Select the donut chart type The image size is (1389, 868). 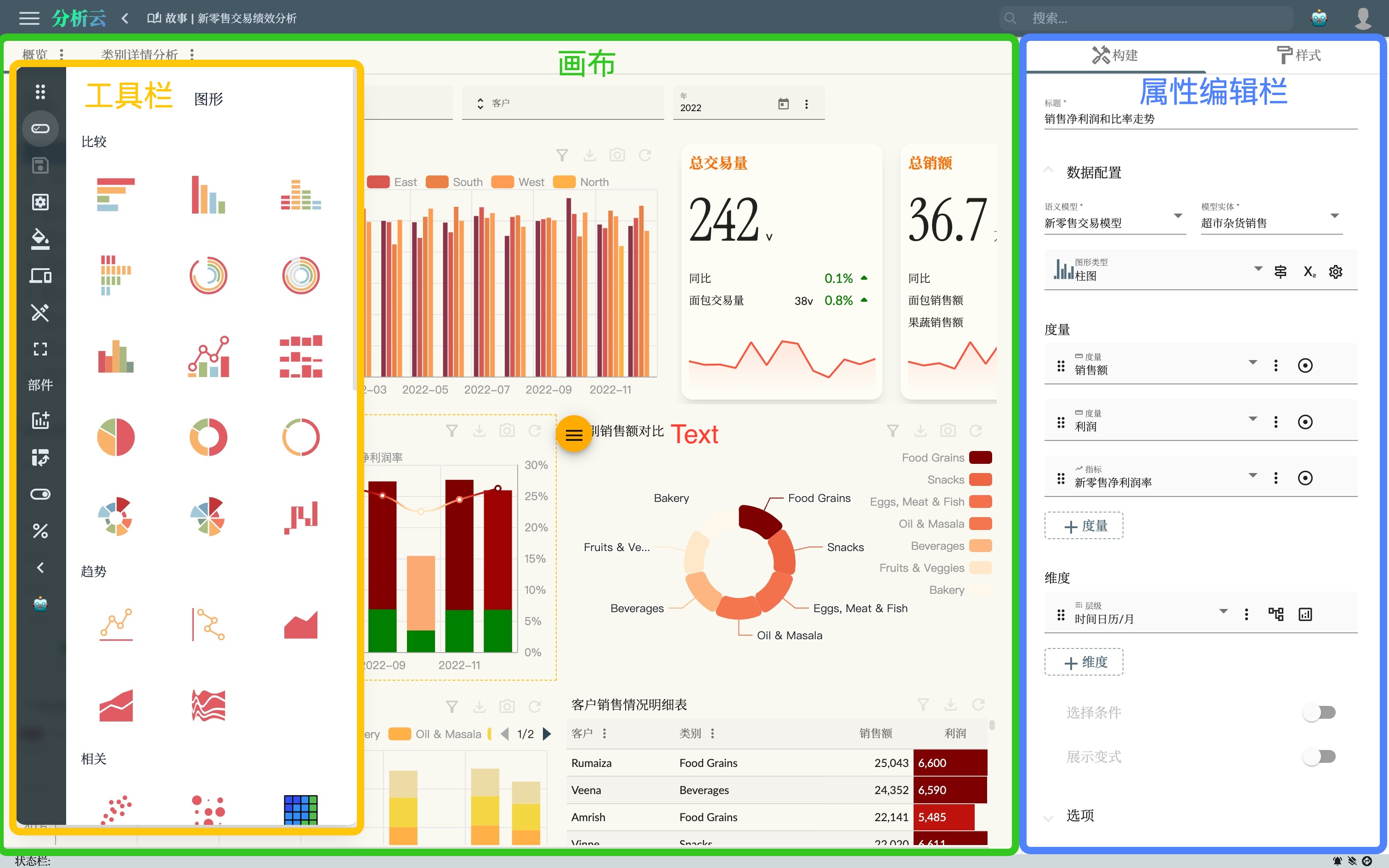point(208,437)
